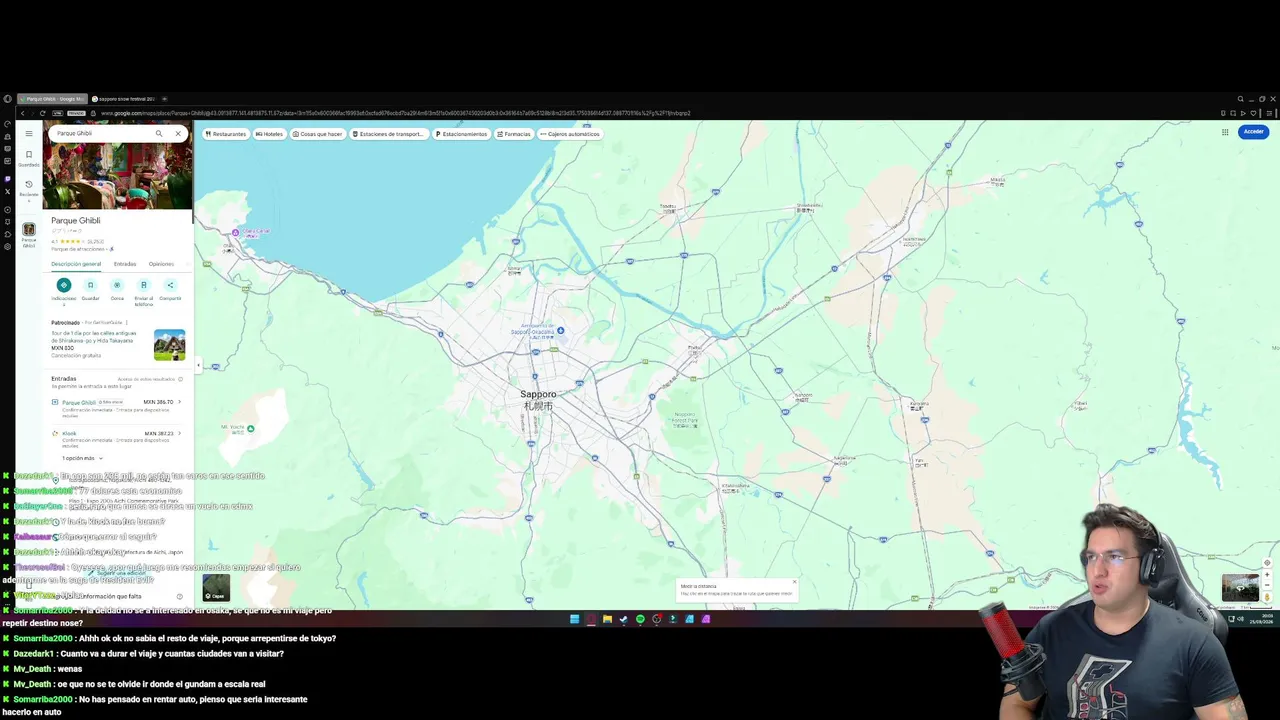
Task: Switch to the Opiniones tab
Action: 161,264
